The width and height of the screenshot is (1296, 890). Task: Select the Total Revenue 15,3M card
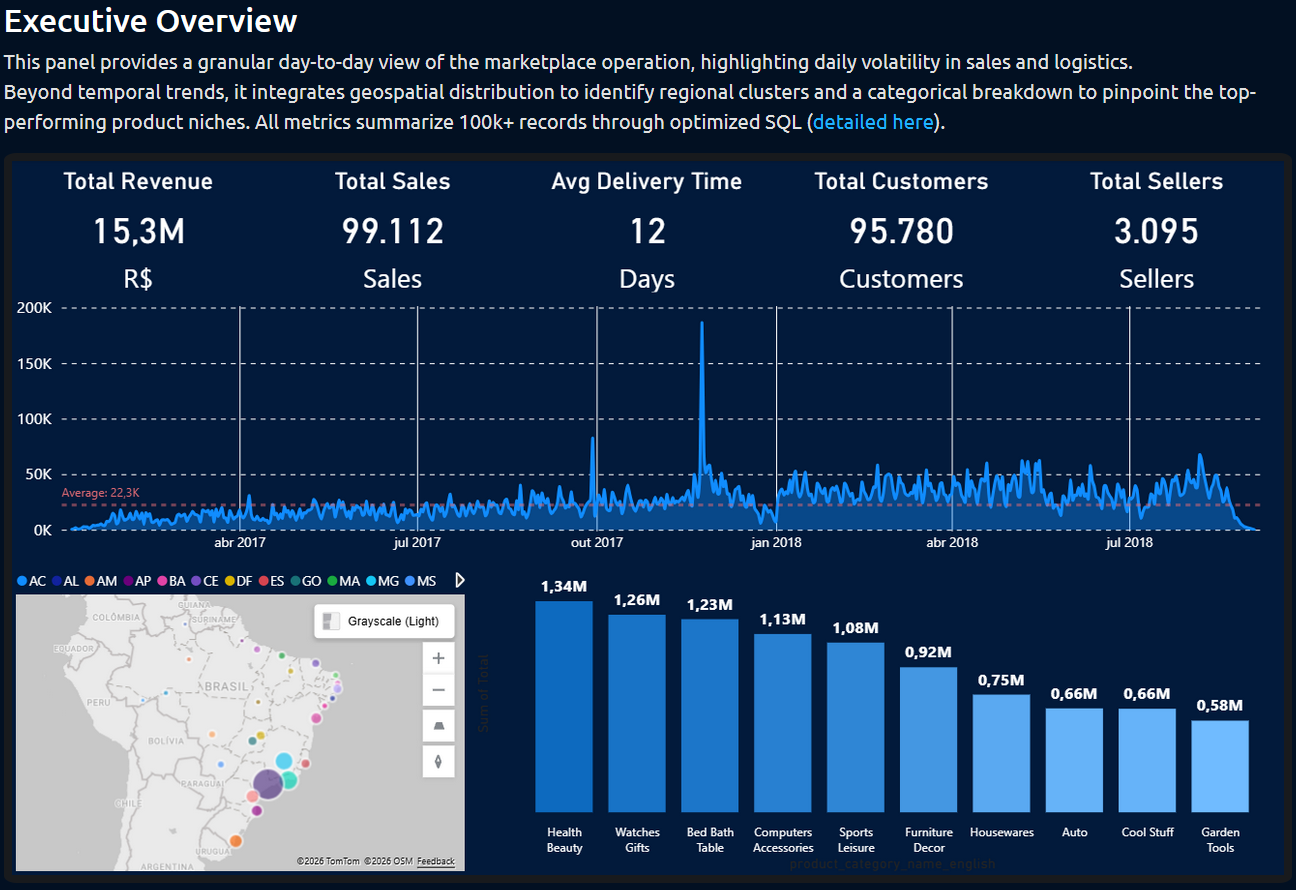click(138, 232)
